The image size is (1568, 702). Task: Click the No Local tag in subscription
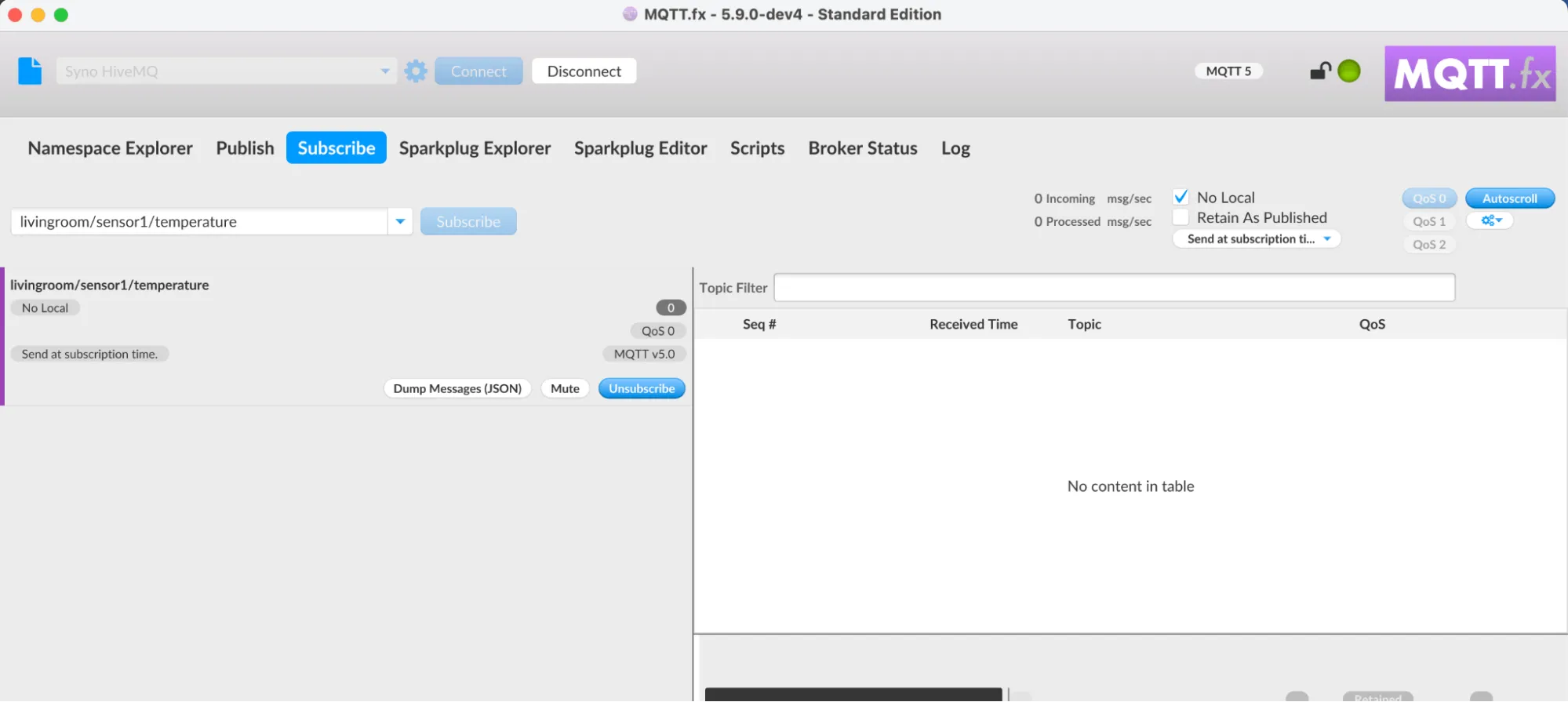(x=45, y=308)
